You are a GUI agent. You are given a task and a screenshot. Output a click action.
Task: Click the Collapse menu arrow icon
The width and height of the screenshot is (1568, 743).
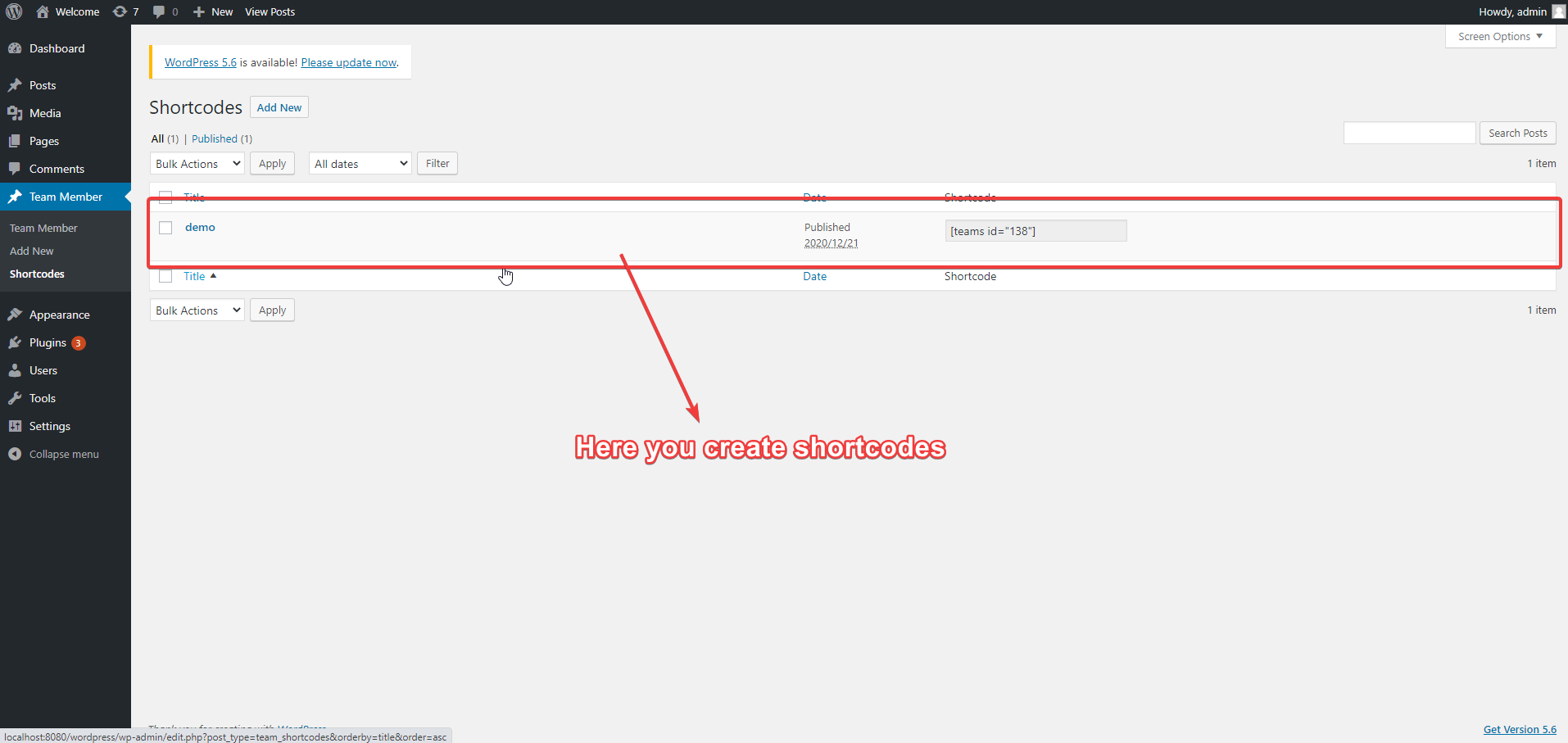click(15, 454)
